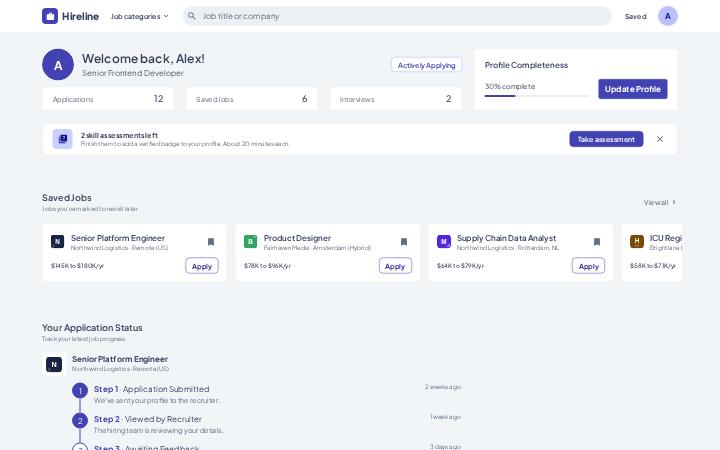Click the Update Profile button
The image size is (720, 450).
click(633, 89)
